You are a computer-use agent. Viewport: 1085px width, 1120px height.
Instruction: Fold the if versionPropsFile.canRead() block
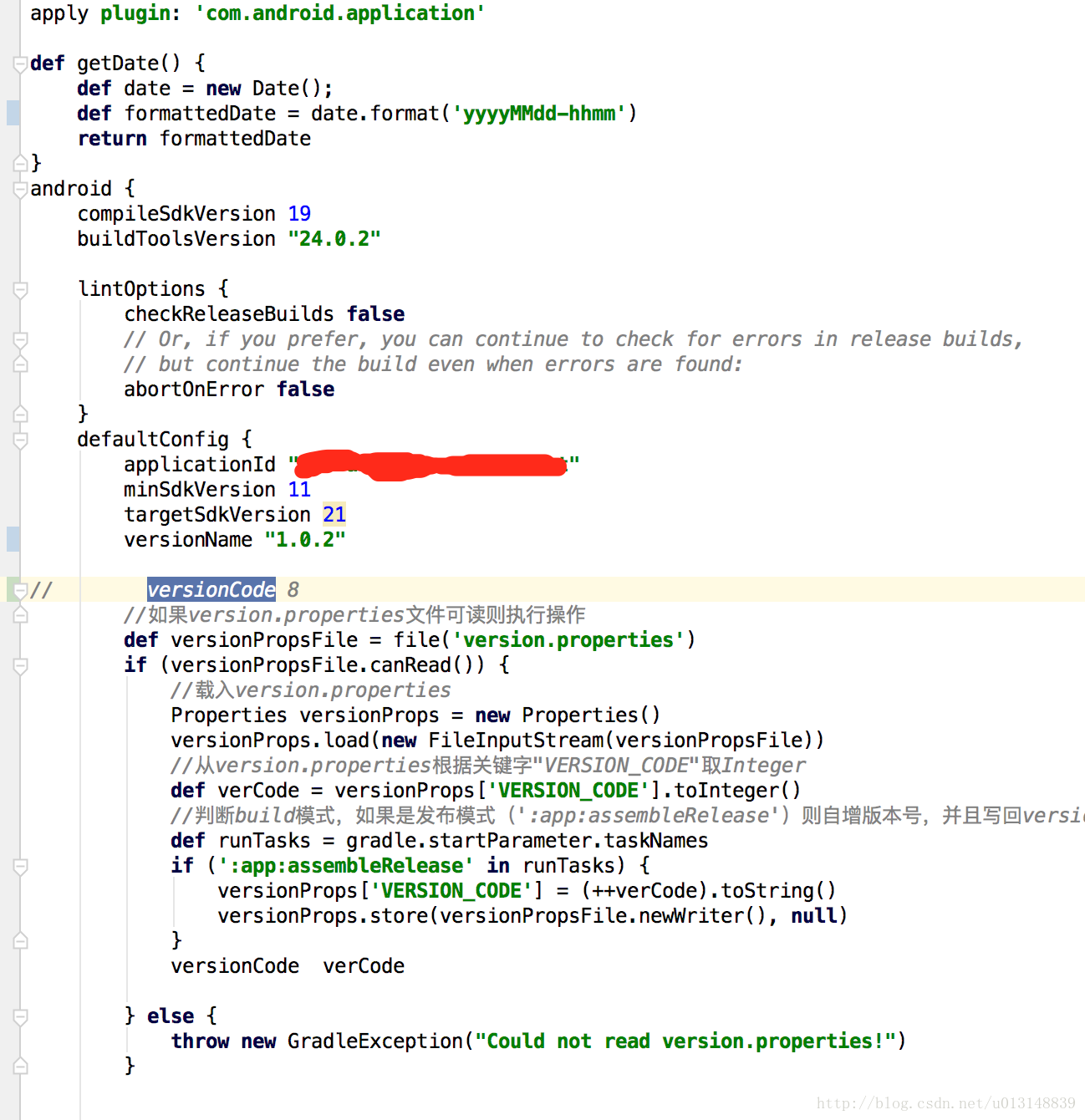click(x=20, y=666)
